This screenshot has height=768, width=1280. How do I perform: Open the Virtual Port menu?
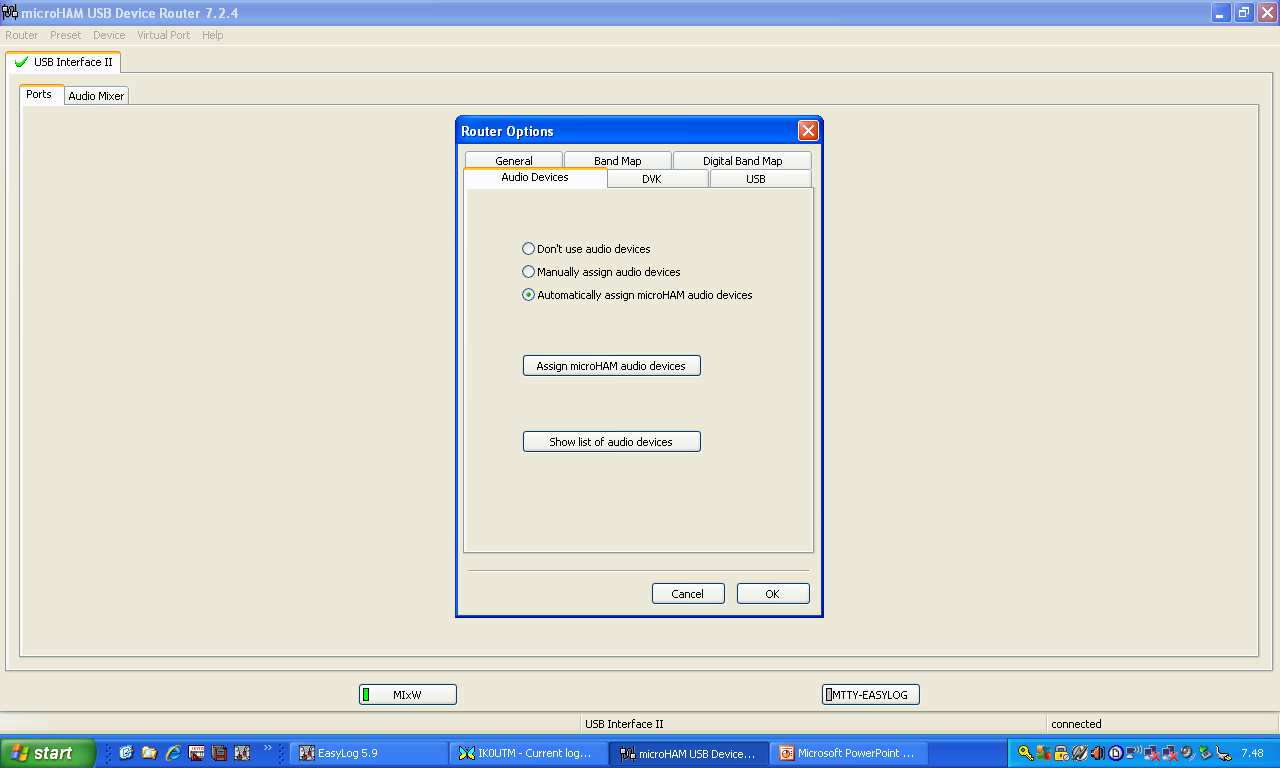click(x=164, y=35)
